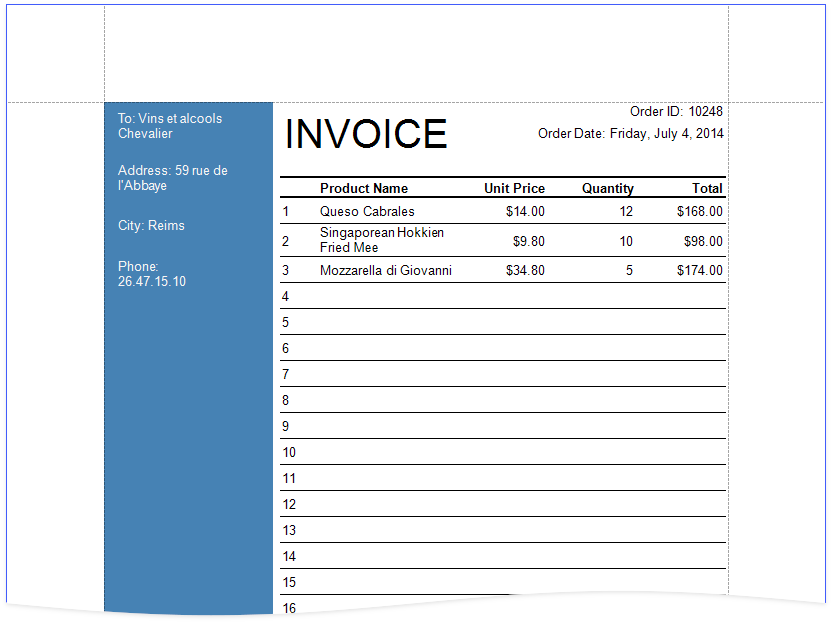The width and height of the screenshot is (832, 624).
Task: Click the City: Reims label
Action: 151,225
